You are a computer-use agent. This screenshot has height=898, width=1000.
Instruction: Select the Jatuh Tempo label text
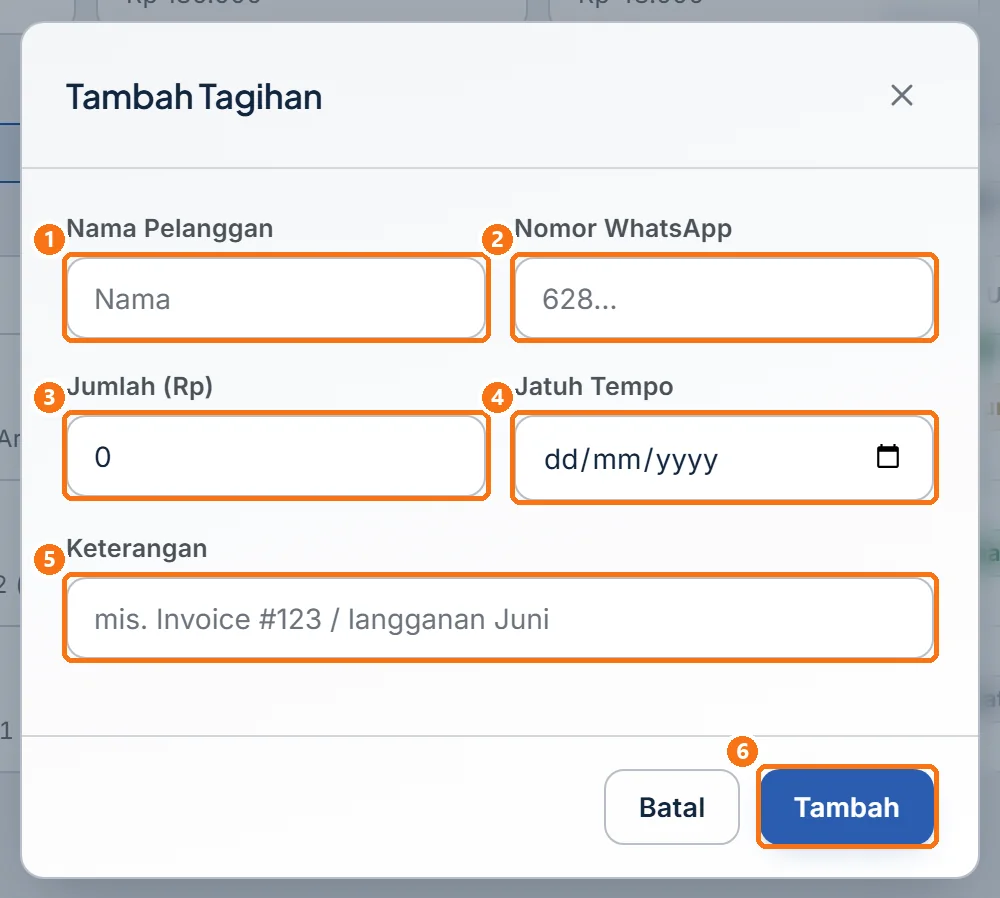pyautogui.click(x=594, y=386)
